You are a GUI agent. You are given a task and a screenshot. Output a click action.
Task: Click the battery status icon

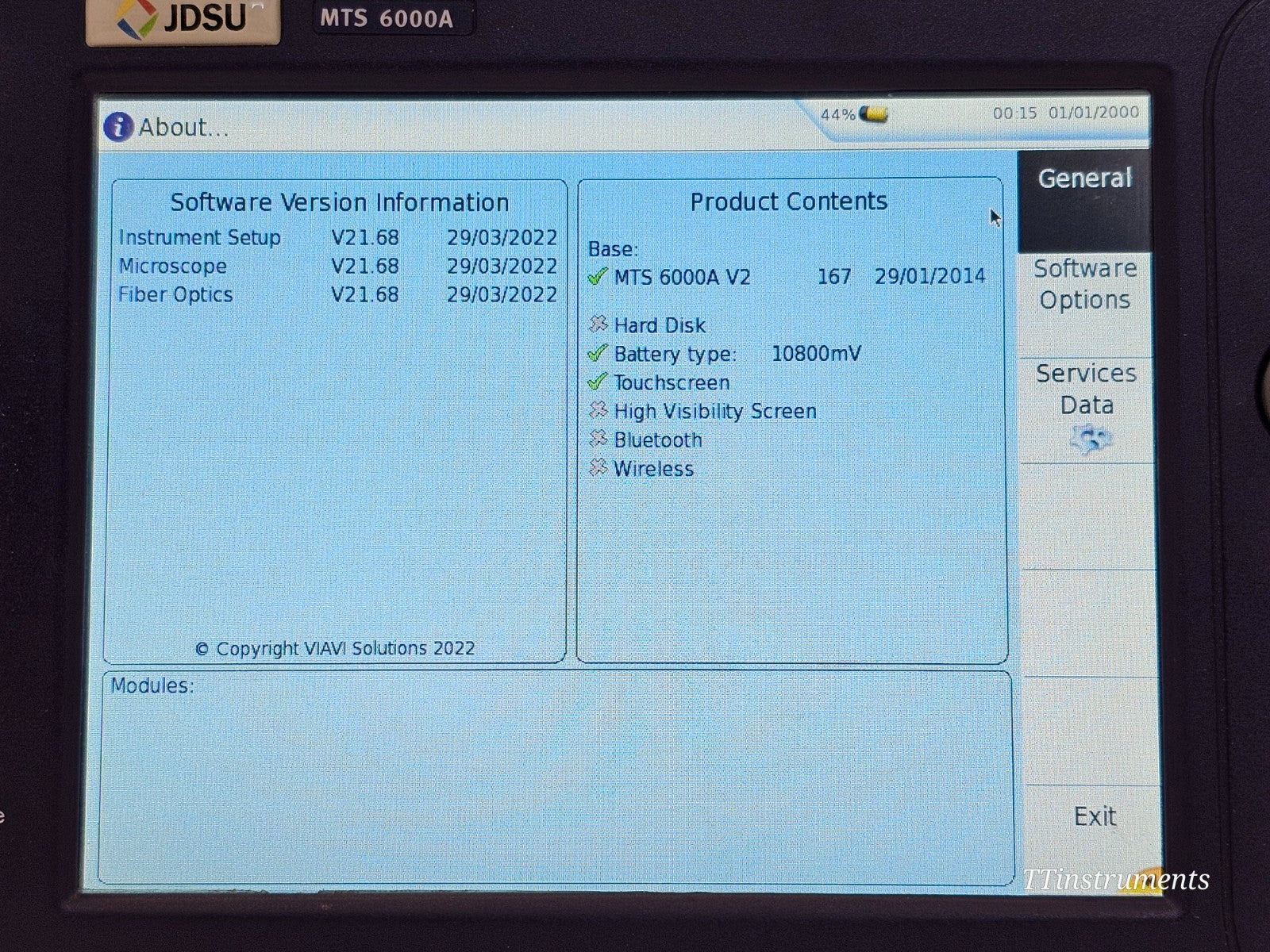(873, 114)
